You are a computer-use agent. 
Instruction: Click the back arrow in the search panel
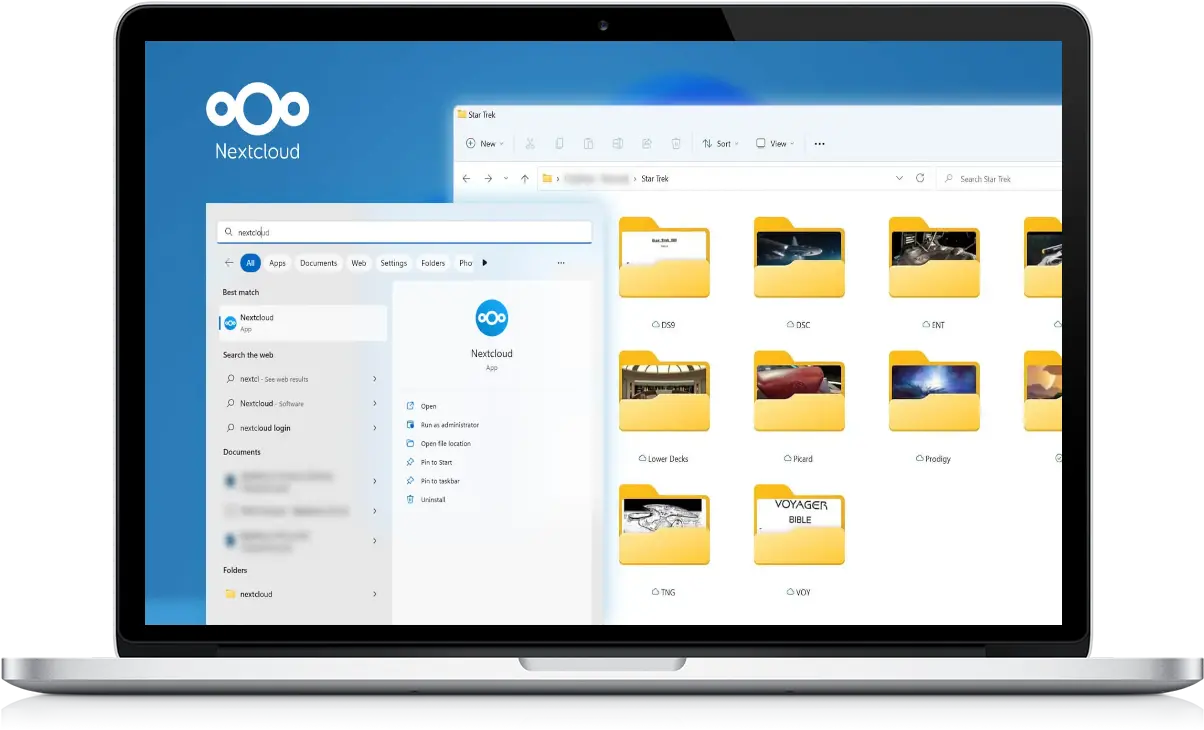[229, 263]
